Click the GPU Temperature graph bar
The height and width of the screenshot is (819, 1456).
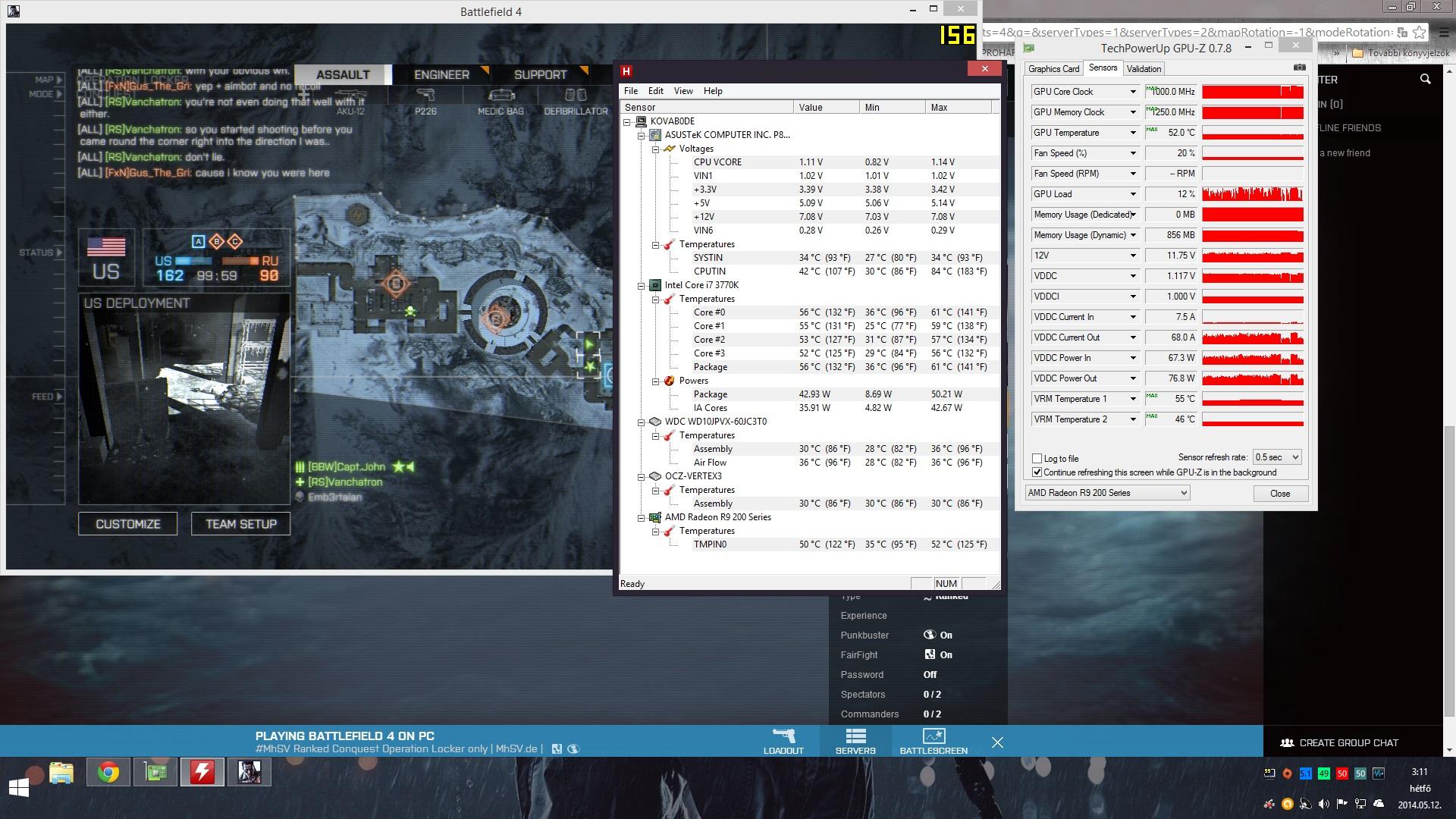click(1253, 133)
